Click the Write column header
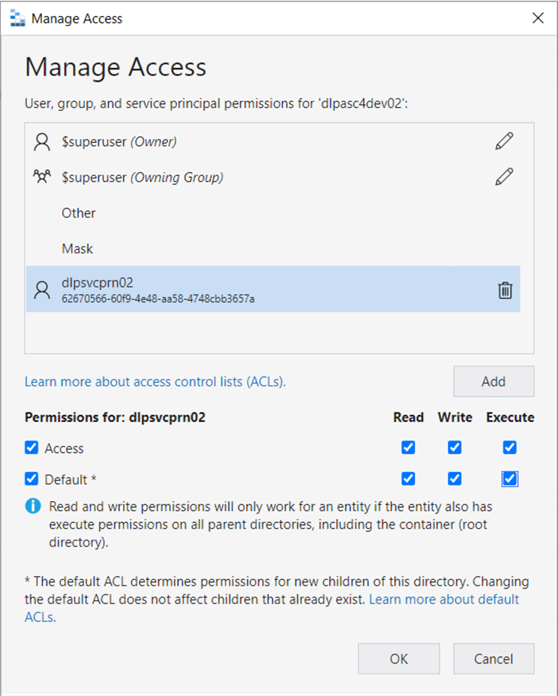558x696 pixels. pos(455,417)
